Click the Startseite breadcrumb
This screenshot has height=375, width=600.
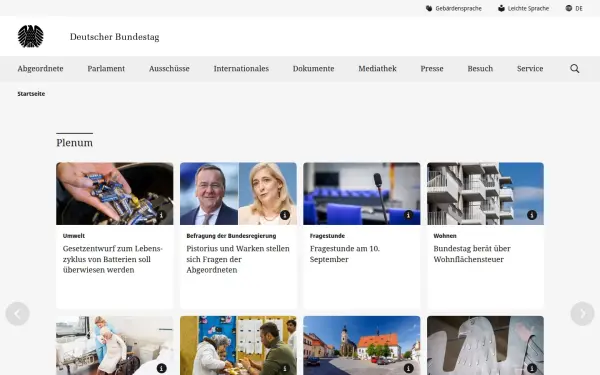point(31,94)
